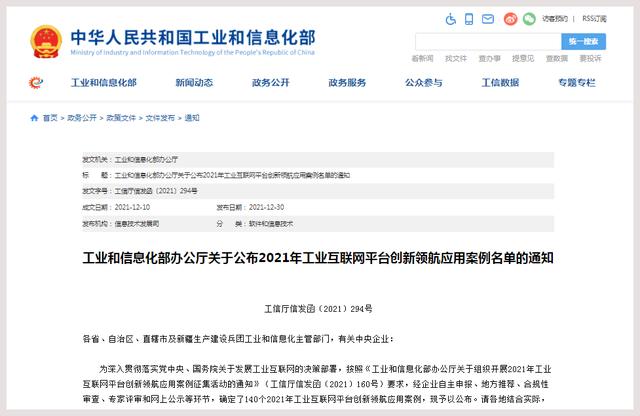Open 新闻动态 nav menu

(194, 83)
